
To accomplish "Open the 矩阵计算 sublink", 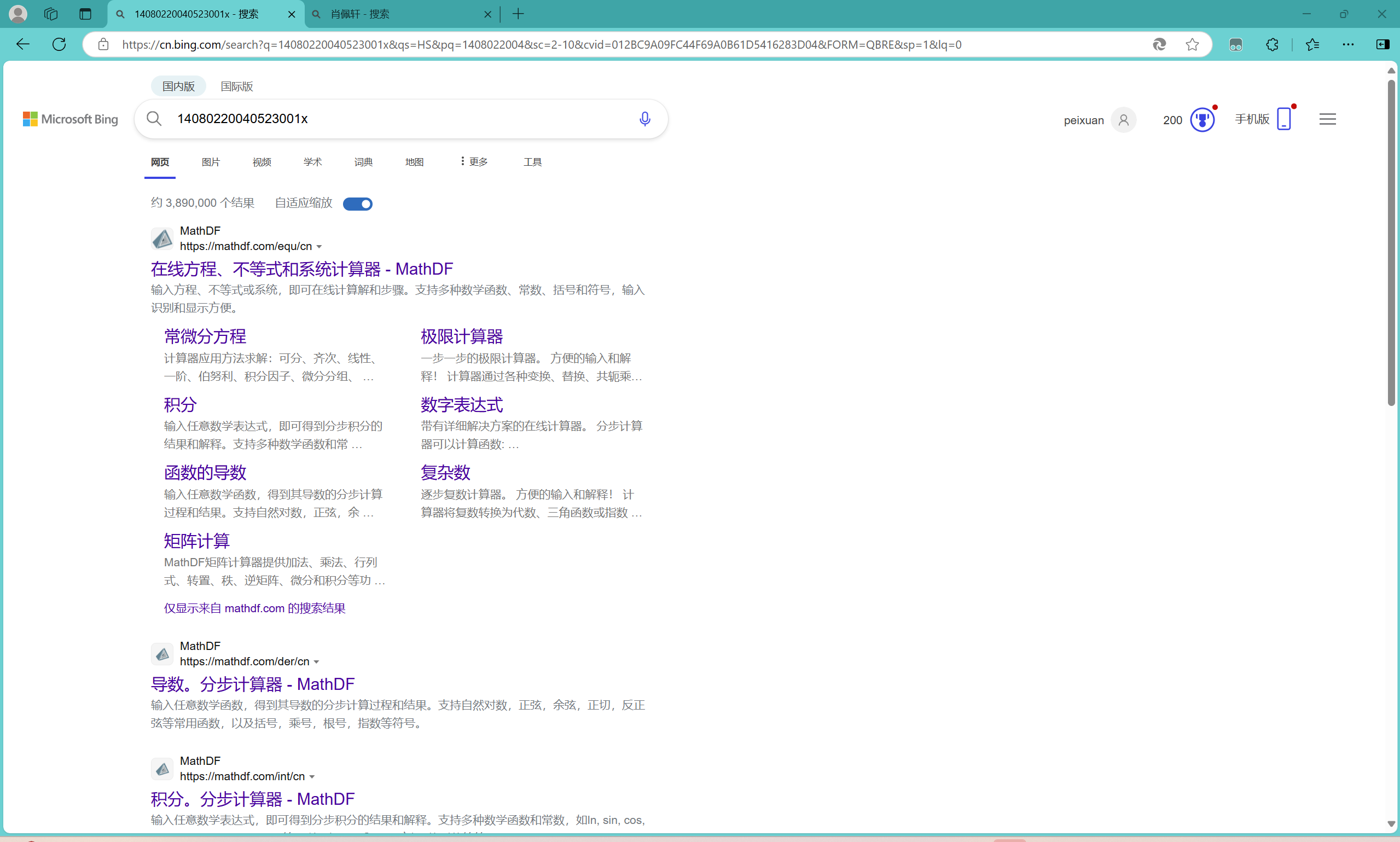I will 197,541.
